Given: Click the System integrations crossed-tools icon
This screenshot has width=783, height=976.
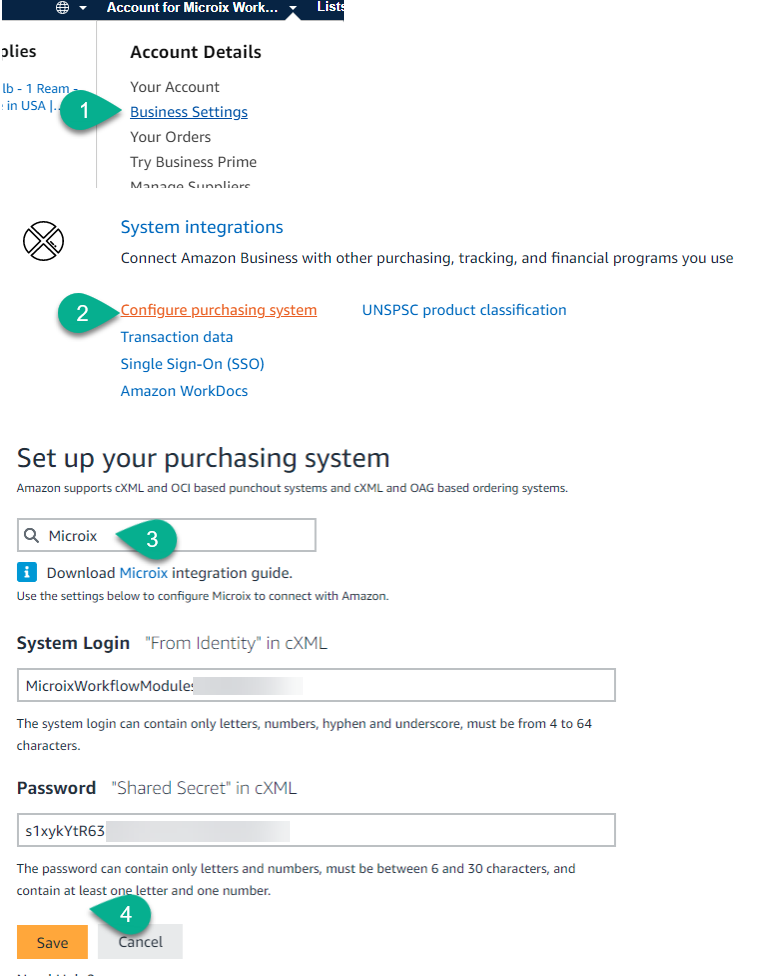Looking at the screenshot, I should pos(43,240).
